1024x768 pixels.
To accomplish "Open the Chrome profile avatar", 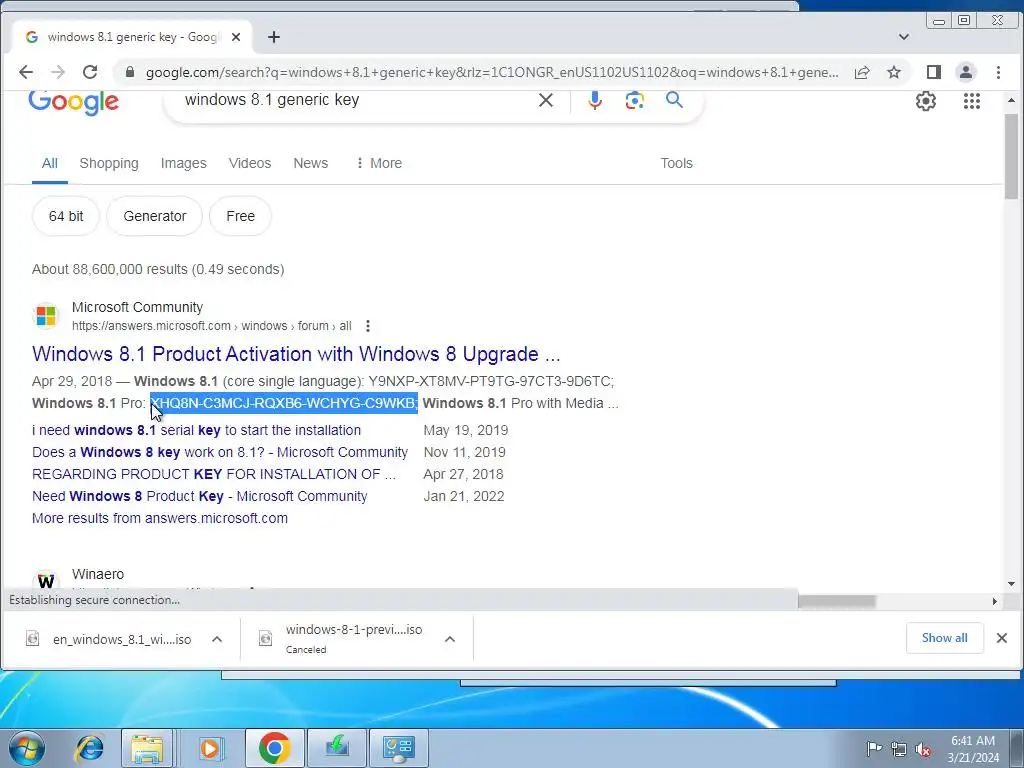I will (x=966, y=72).
